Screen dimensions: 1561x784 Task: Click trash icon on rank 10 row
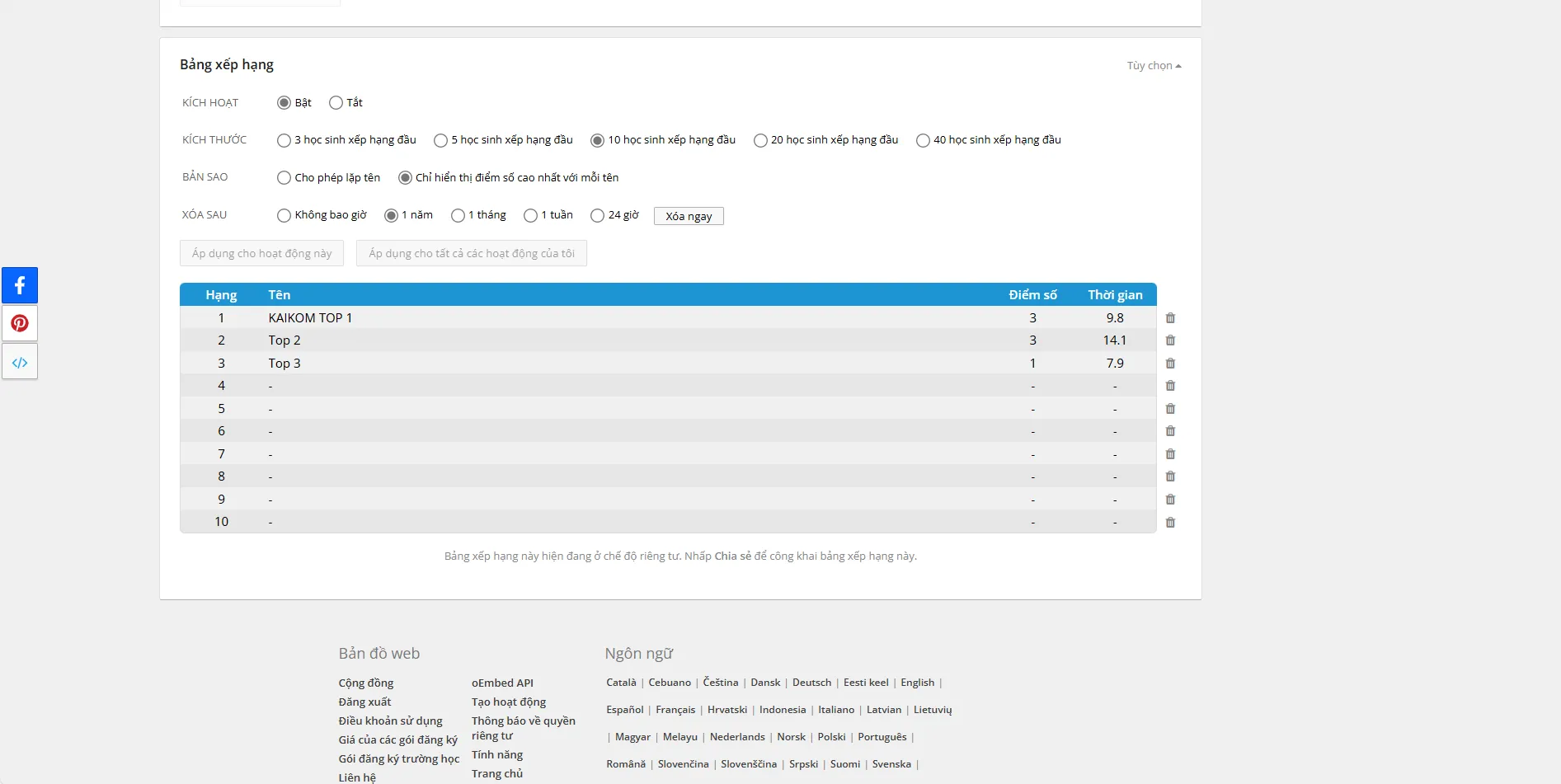coord(1170,523)
